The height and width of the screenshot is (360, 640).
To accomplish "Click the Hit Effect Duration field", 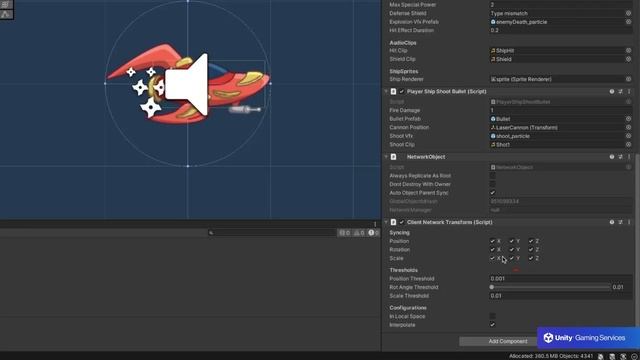I will (x=560, y=30).
